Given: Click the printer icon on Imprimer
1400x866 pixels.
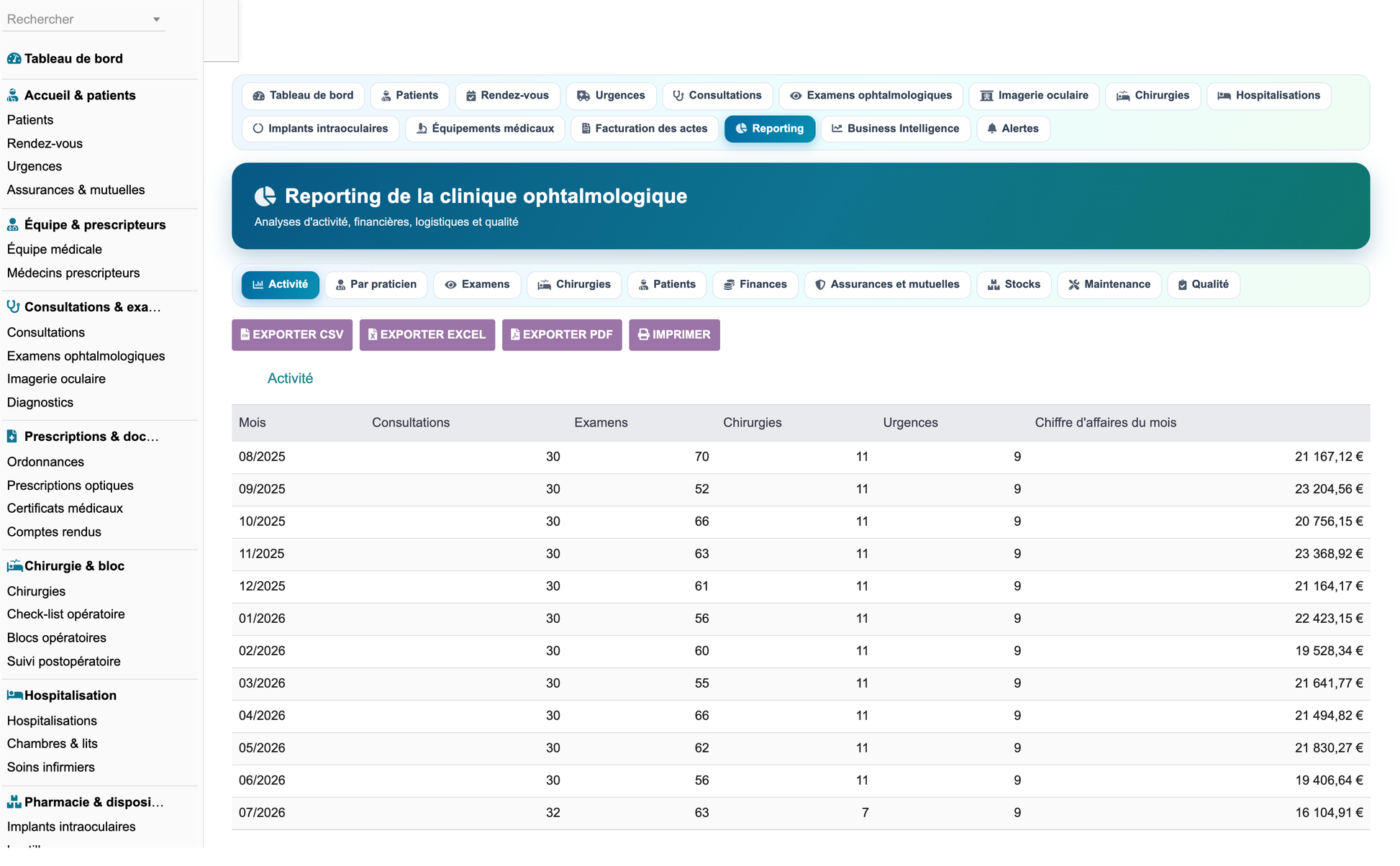Looking at the screenshot, I should pyautogui.click(x=644, y=334).
